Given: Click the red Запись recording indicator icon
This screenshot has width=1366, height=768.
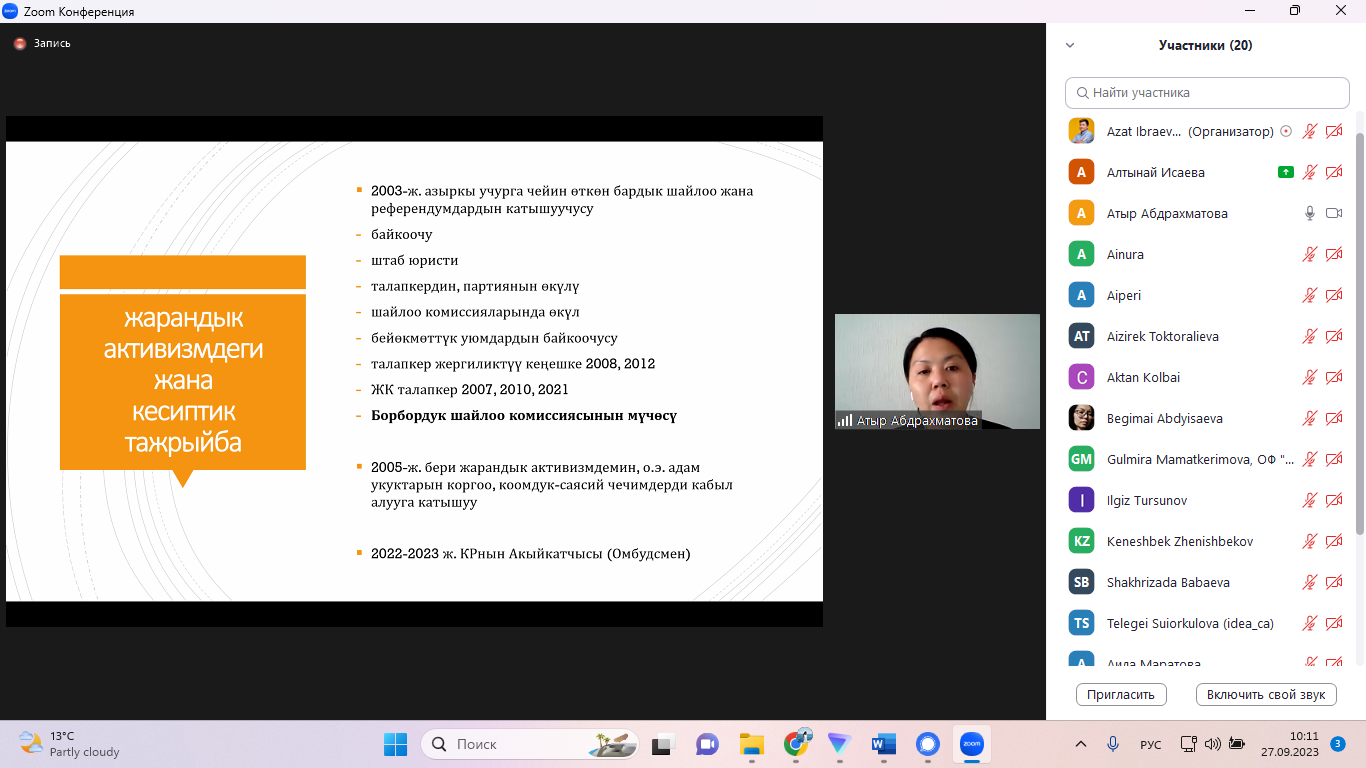Looking at the screenshot, I should click(x=19, y=44).
